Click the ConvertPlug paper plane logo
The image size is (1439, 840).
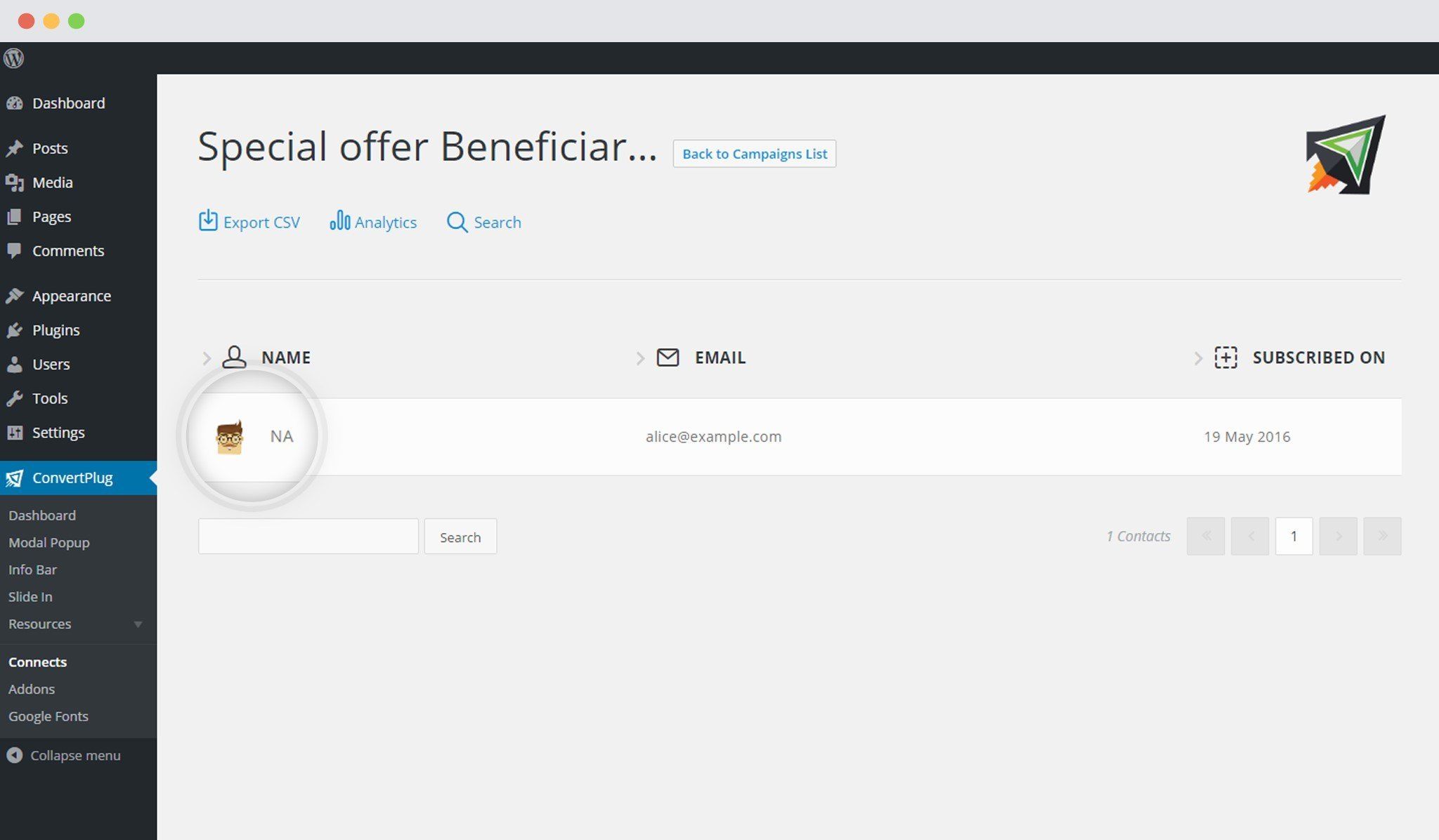pyautogui.click(x=1346, y=155)
